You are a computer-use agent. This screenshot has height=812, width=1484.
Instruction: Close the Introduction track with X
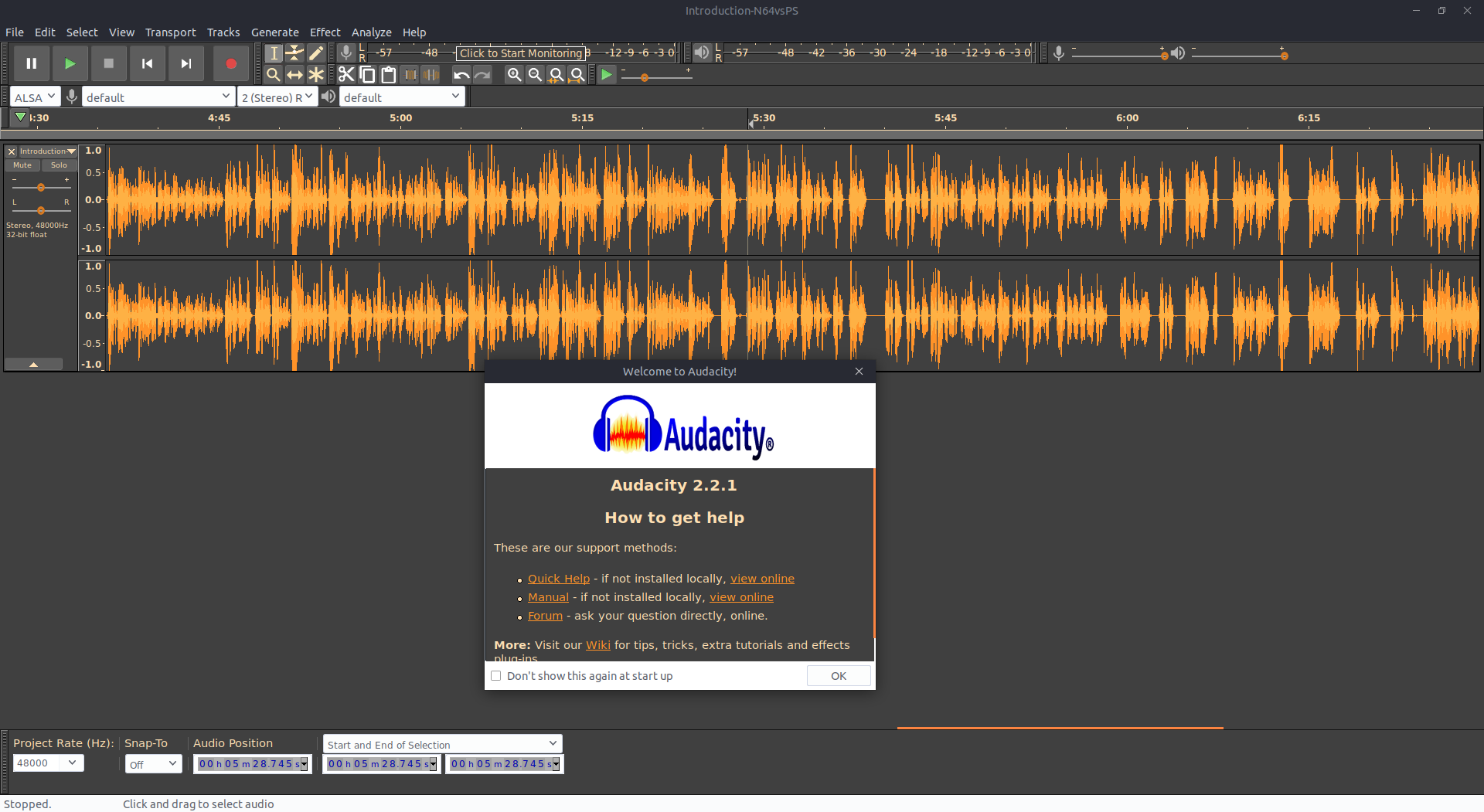(12, 151)
